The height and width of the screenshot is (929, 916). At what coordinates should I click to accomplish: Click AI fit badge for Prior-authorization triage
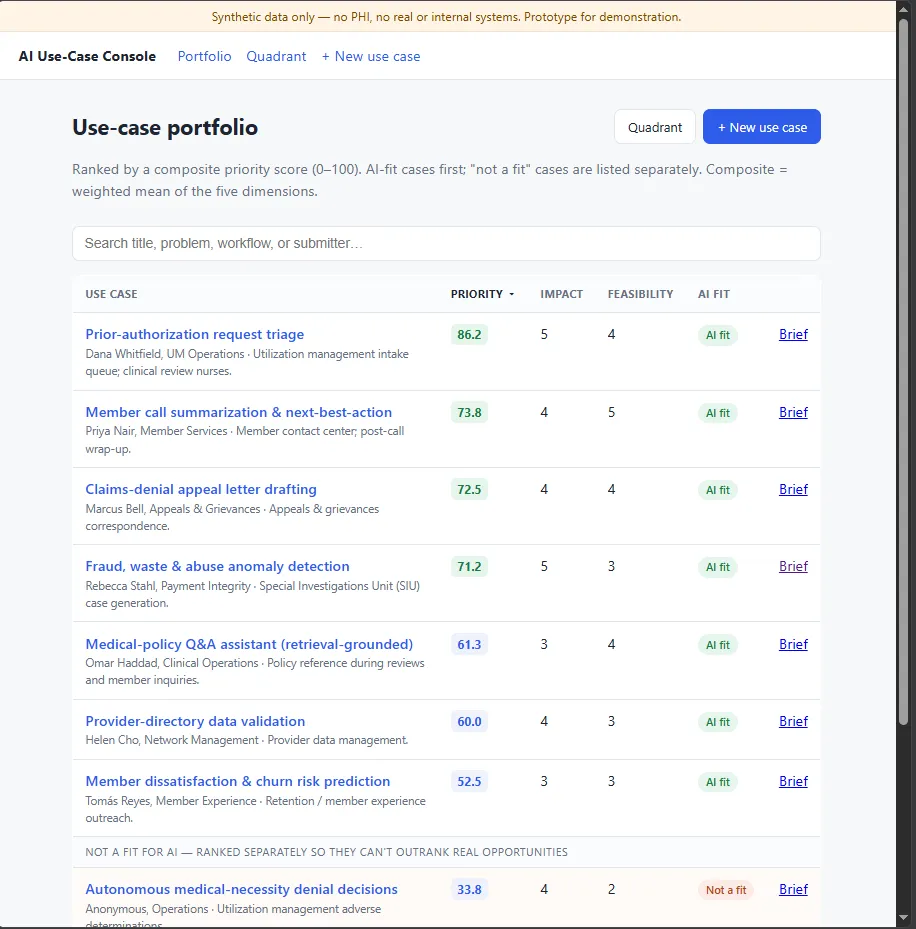[718, 335]
